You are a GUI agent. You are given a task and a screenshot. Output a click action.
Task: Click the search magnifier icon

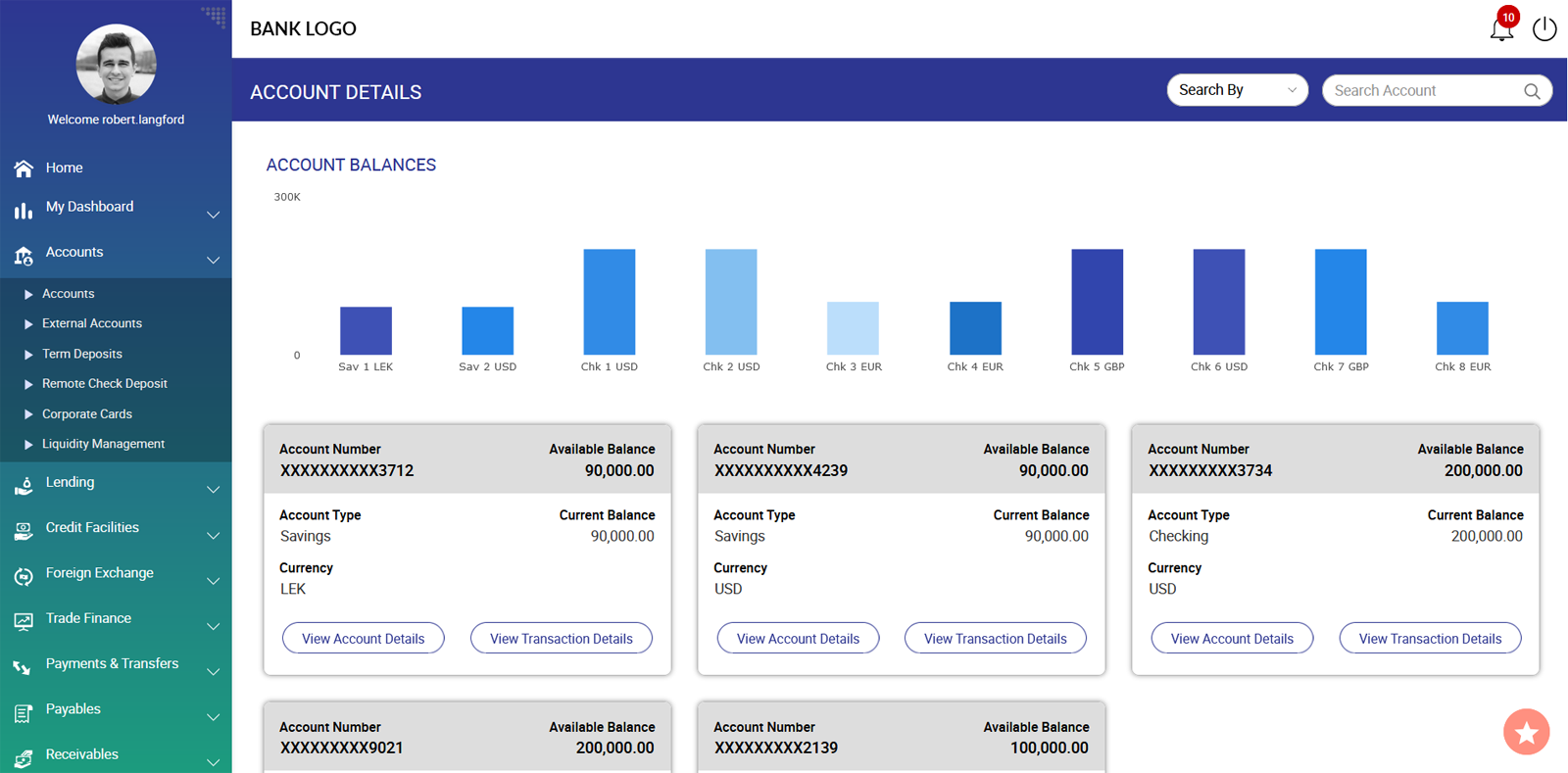coord(1532,91)
